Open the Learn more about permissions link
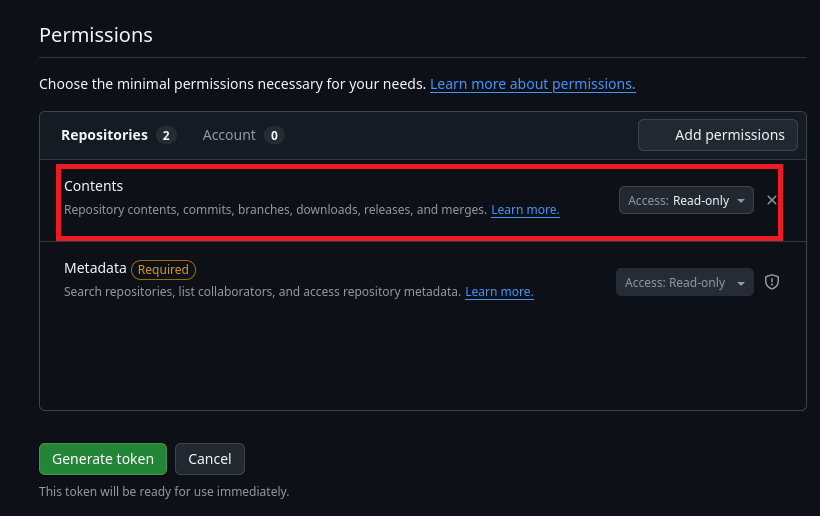Image resolution: width=820 pixels, height=516 pixels. [532, 84]
